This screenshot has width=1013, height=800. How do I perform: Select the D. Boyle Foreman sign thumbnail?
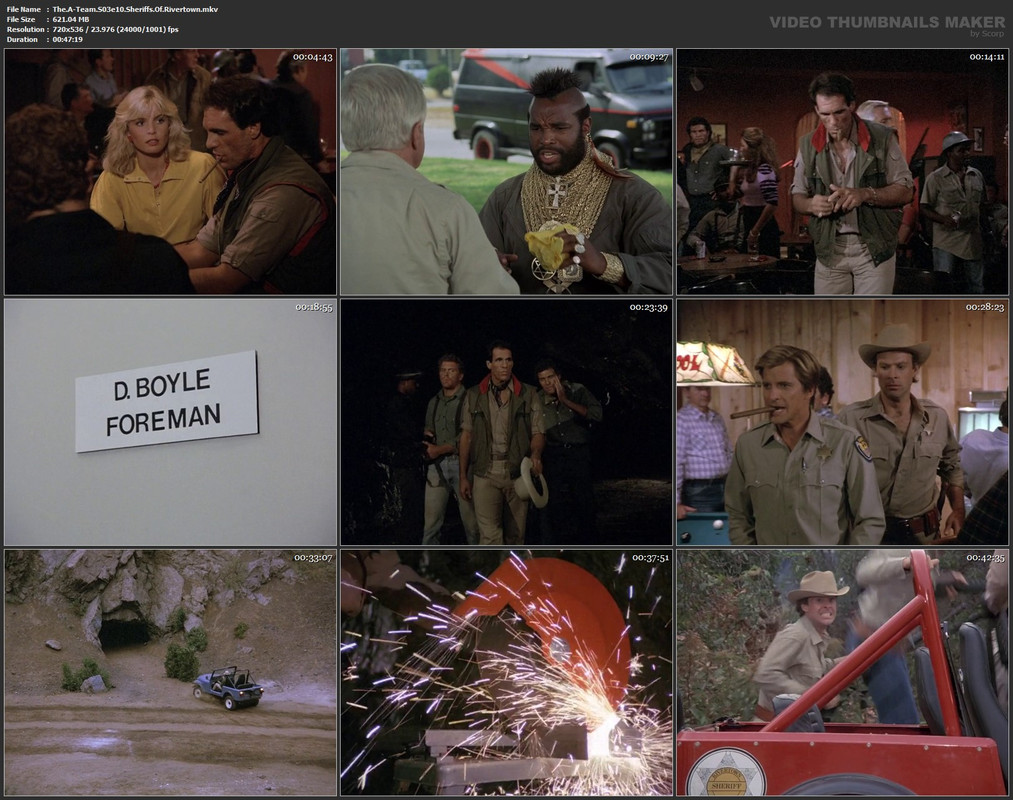[171, 422]
